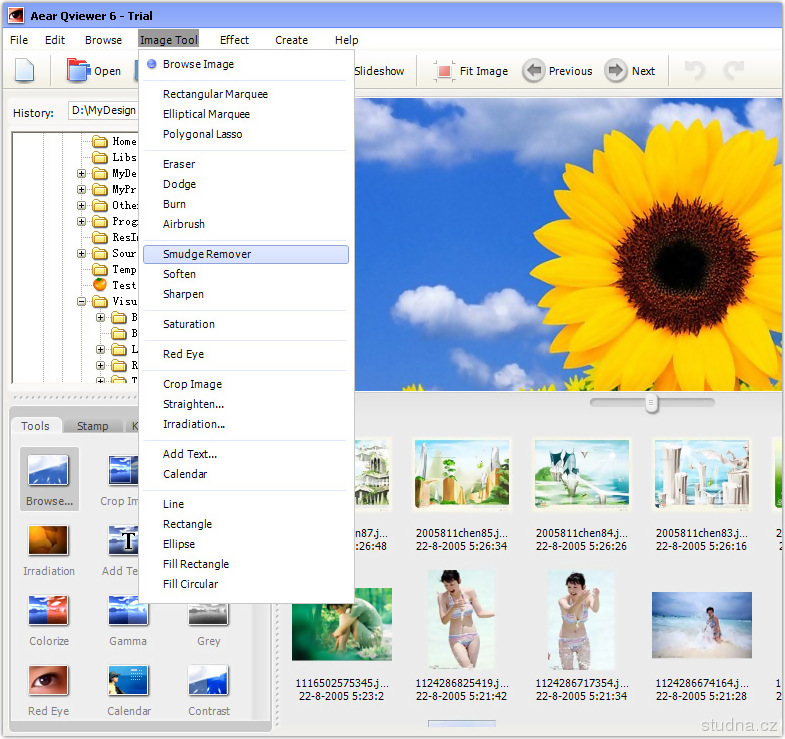
Task: Click the Slideshow toolbar button
Action: pyautogui.click(x=379, y=71)
